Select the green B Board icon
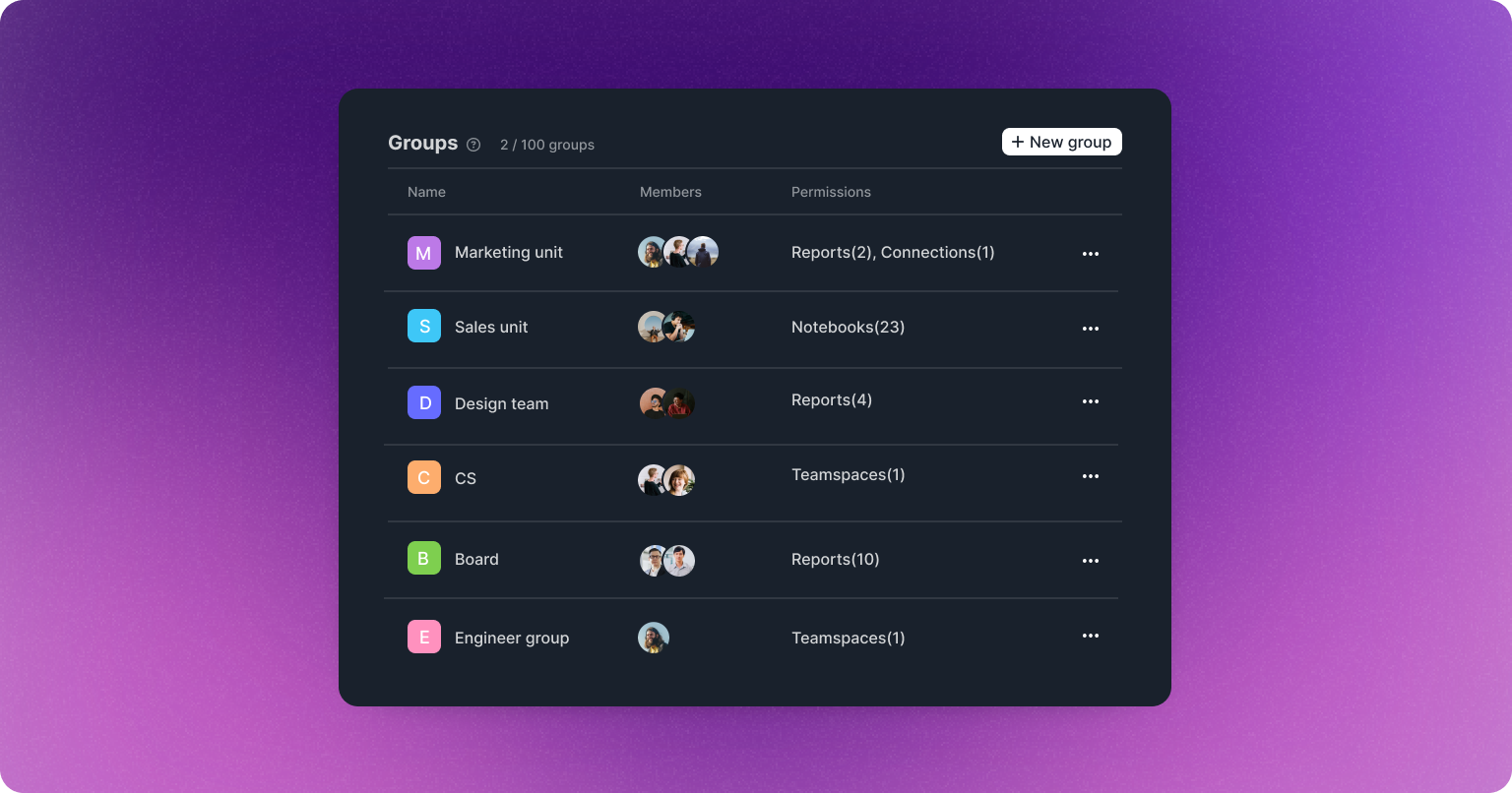This screenshot has height=793, width=1512. click(424, 559)
